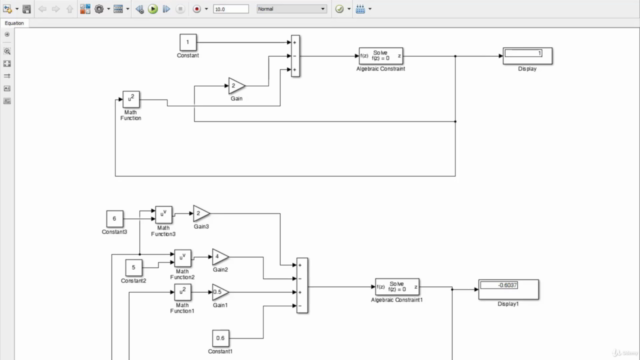
Task: Click Fit to View palette icon
Action: [7, 64]
